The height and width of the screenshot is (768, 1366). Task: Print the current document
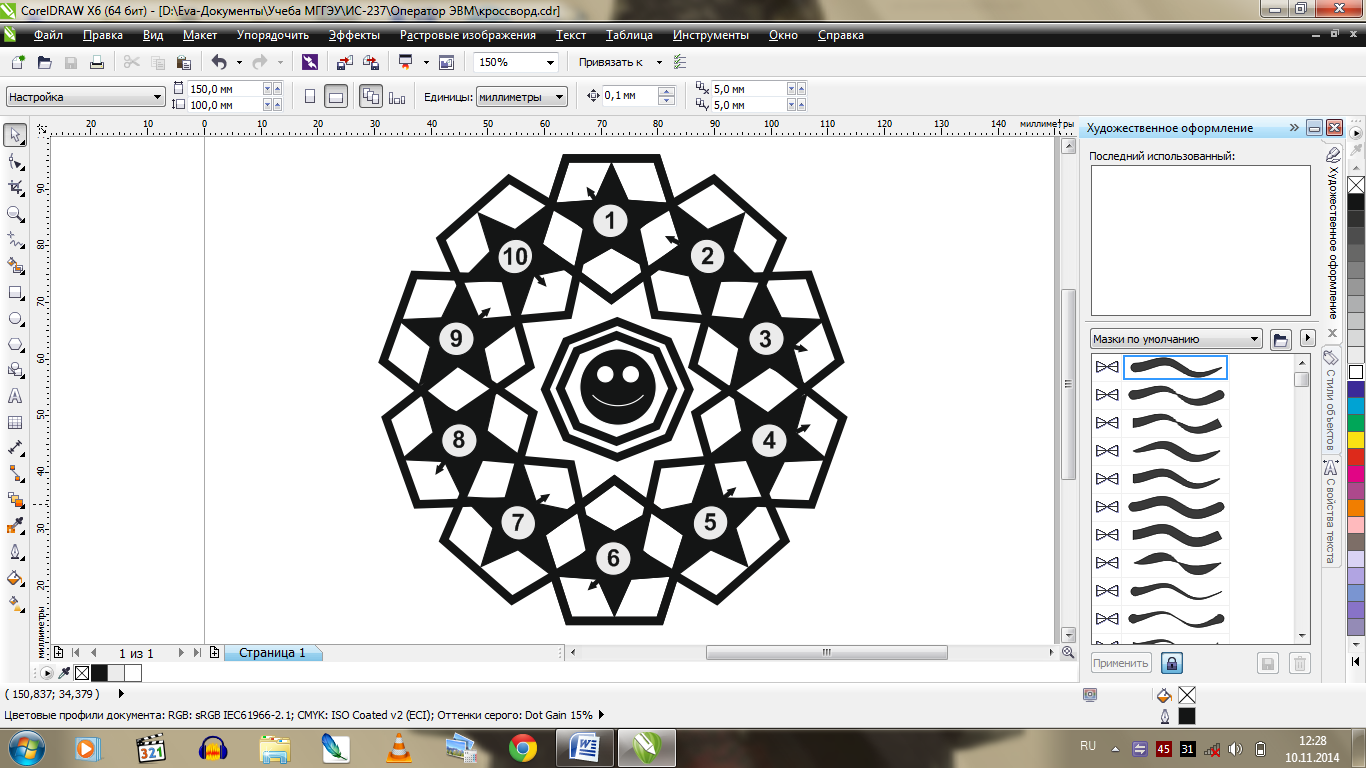point(97,62)
